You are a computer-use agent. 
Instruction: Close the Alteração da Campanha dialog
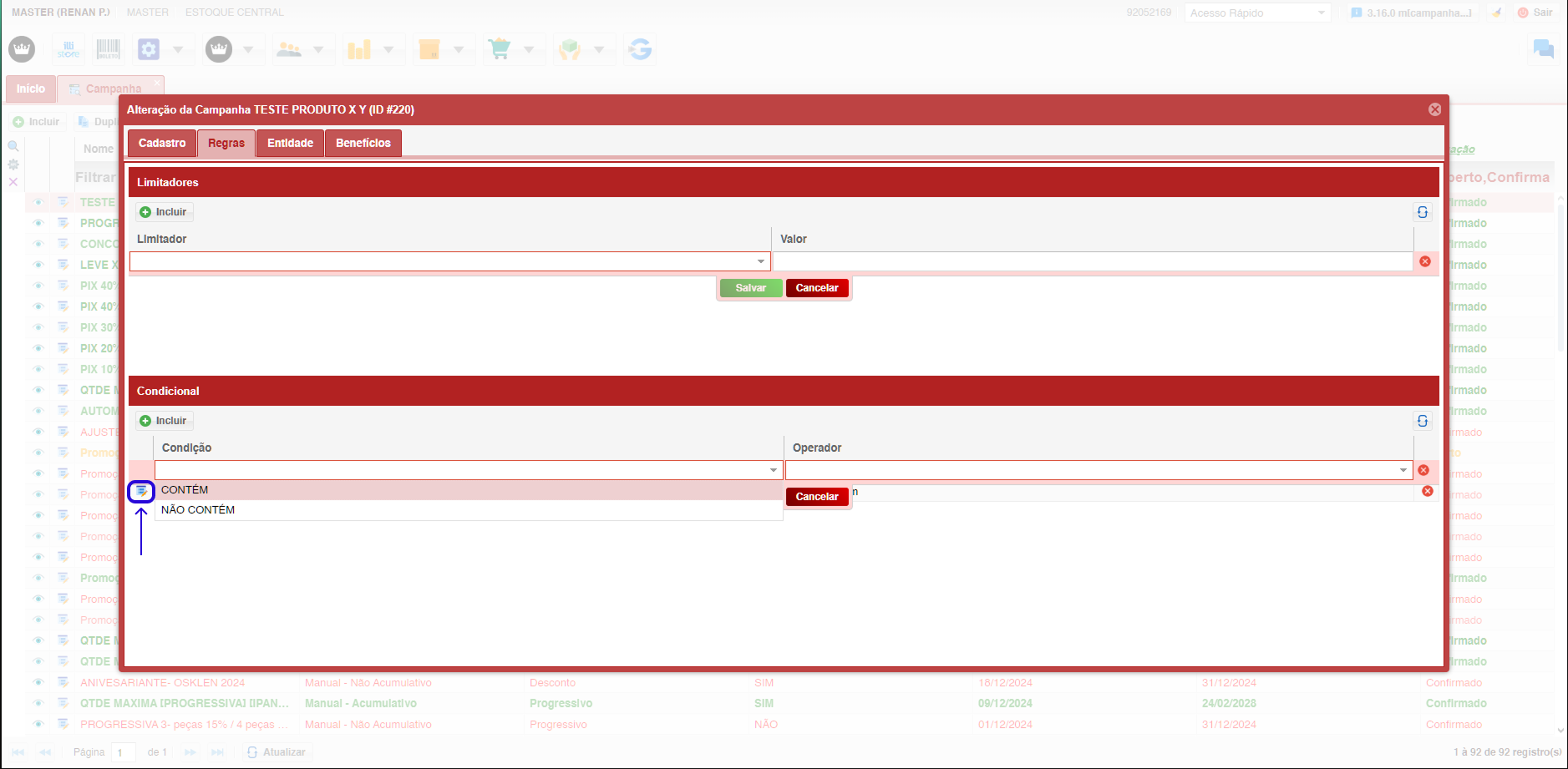[1434, 109]
